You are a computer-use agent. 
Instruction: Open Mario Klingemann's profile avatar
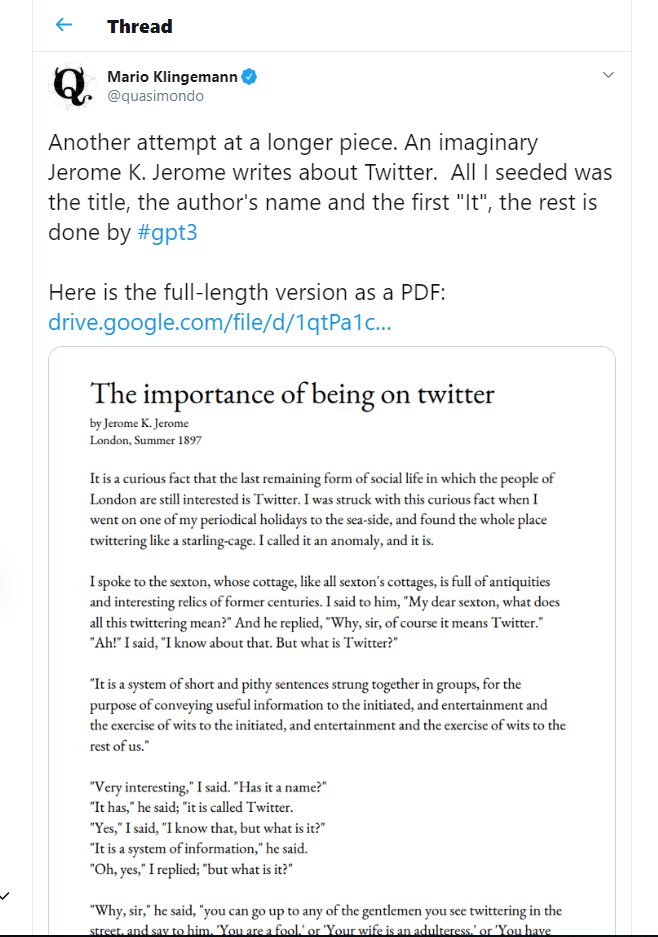(73, 87)
